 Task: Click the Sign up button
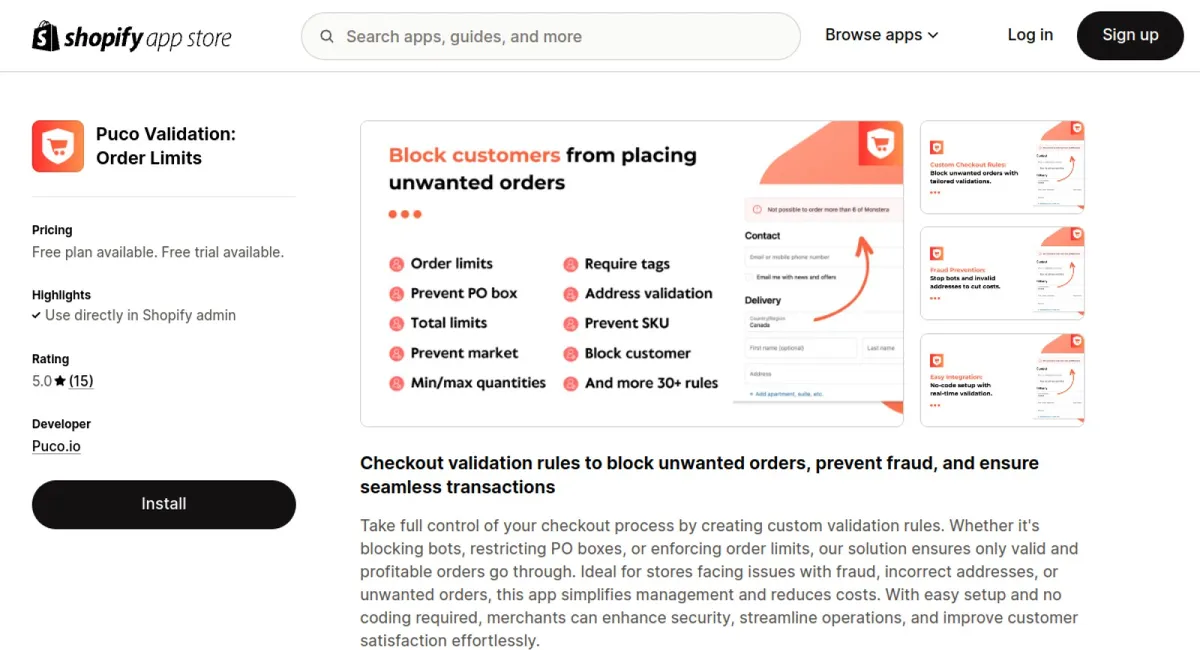click(1130, 35)
